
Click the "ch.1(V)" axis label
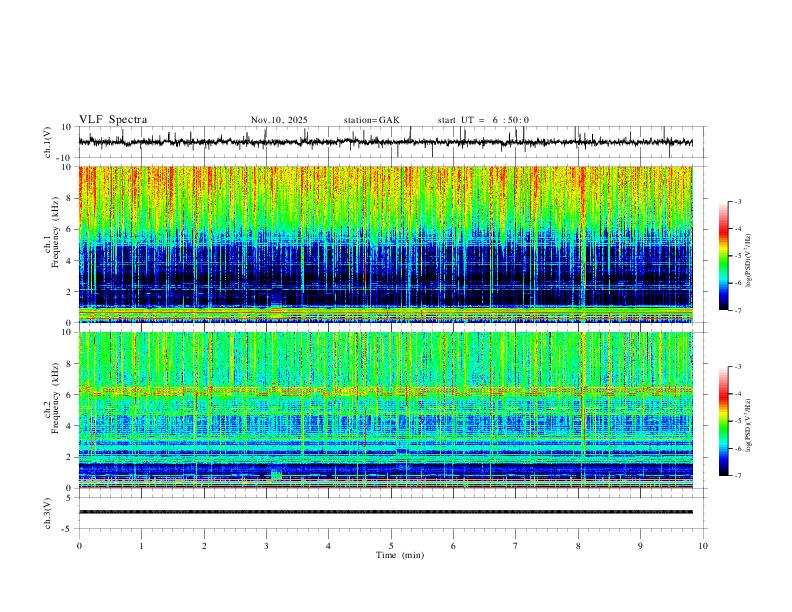(x=48, y=142)
